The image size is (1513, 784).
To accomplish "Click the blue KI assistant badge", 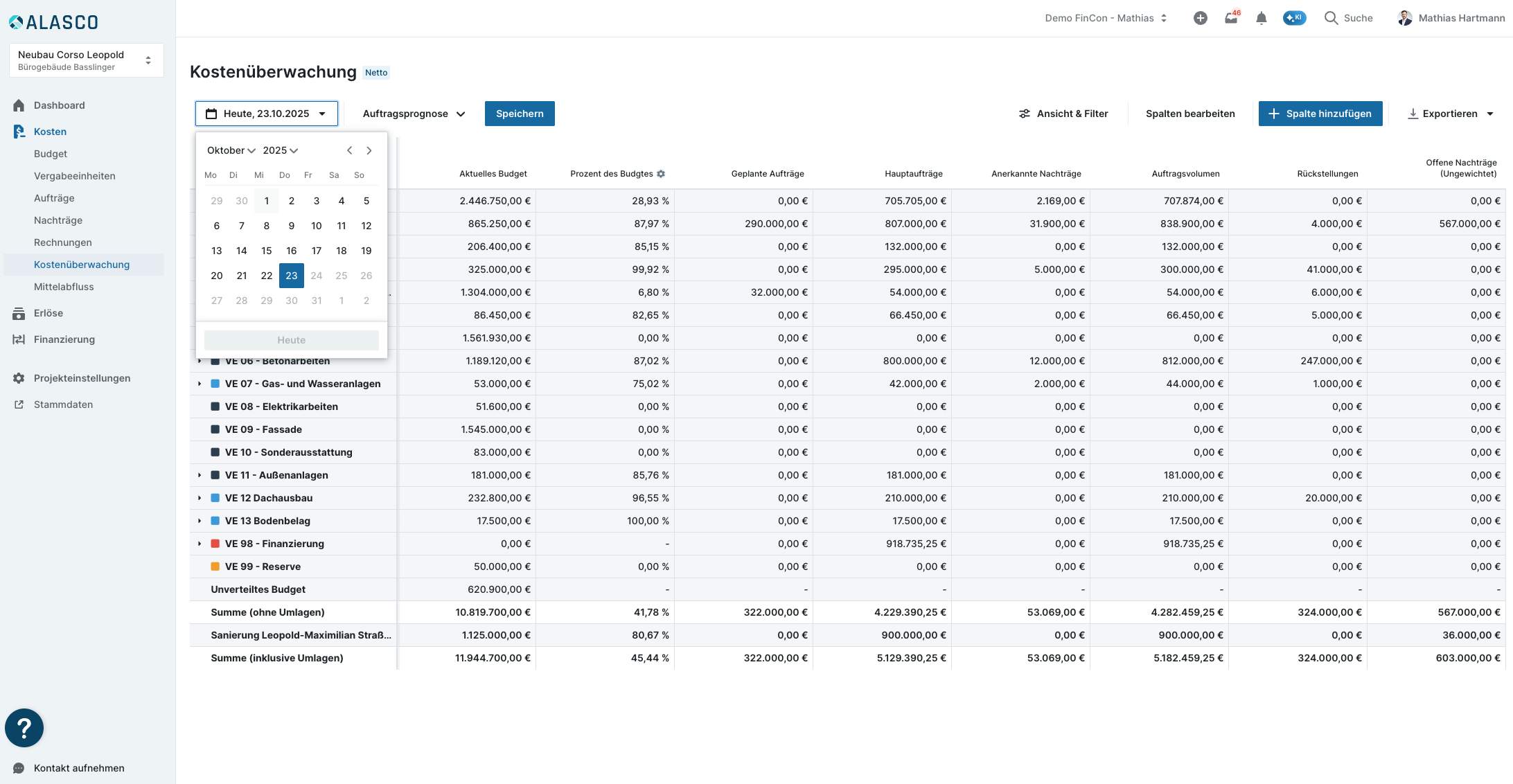I will pyautogui.click(x=1294, y=18).
